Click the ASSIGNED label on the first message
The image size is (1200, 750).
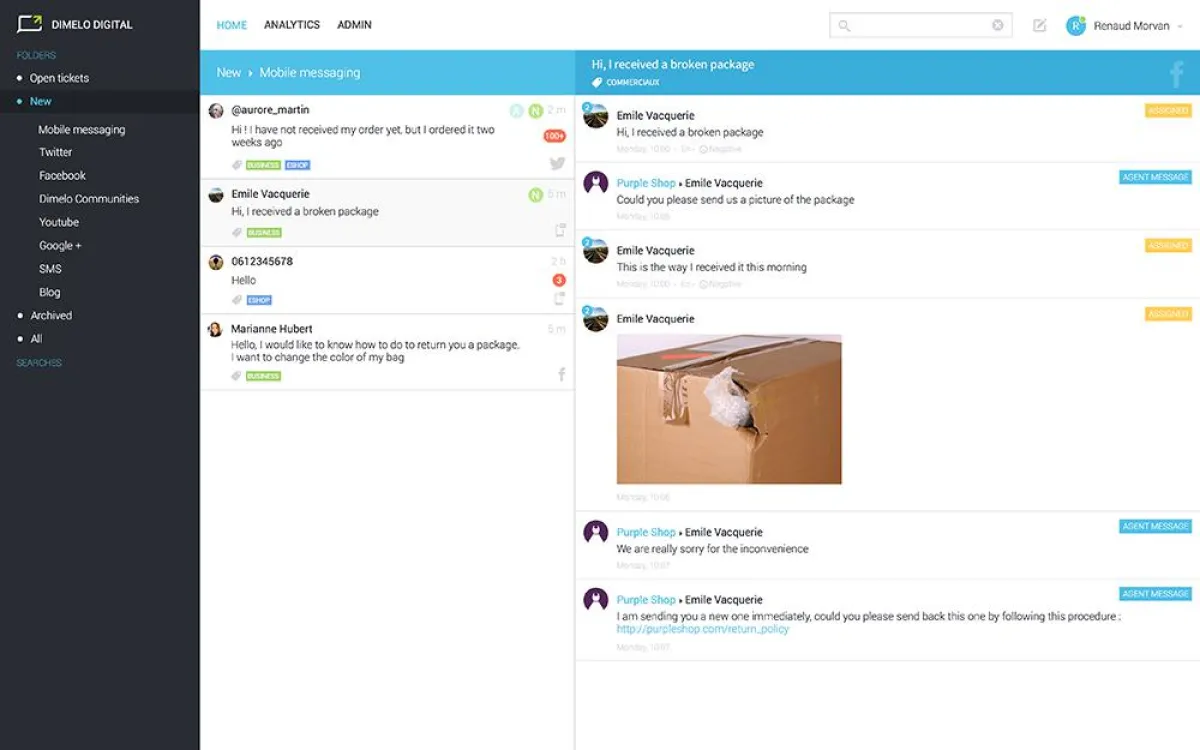coord(1168,111)
